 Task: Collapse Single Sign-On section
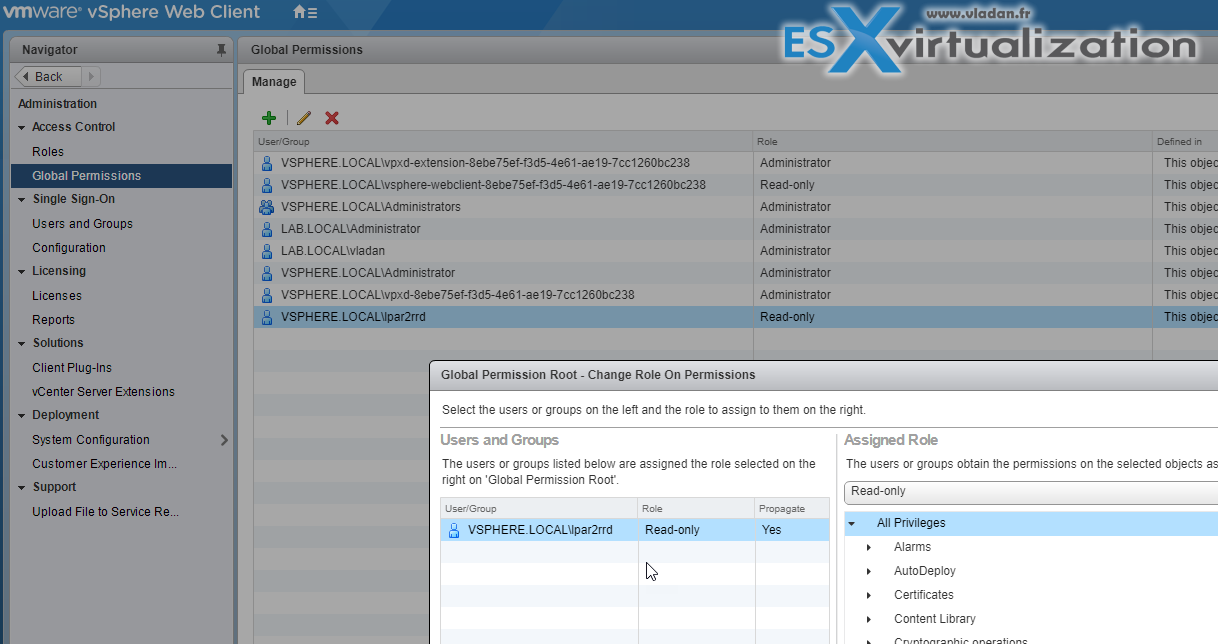tap(22, 200)
